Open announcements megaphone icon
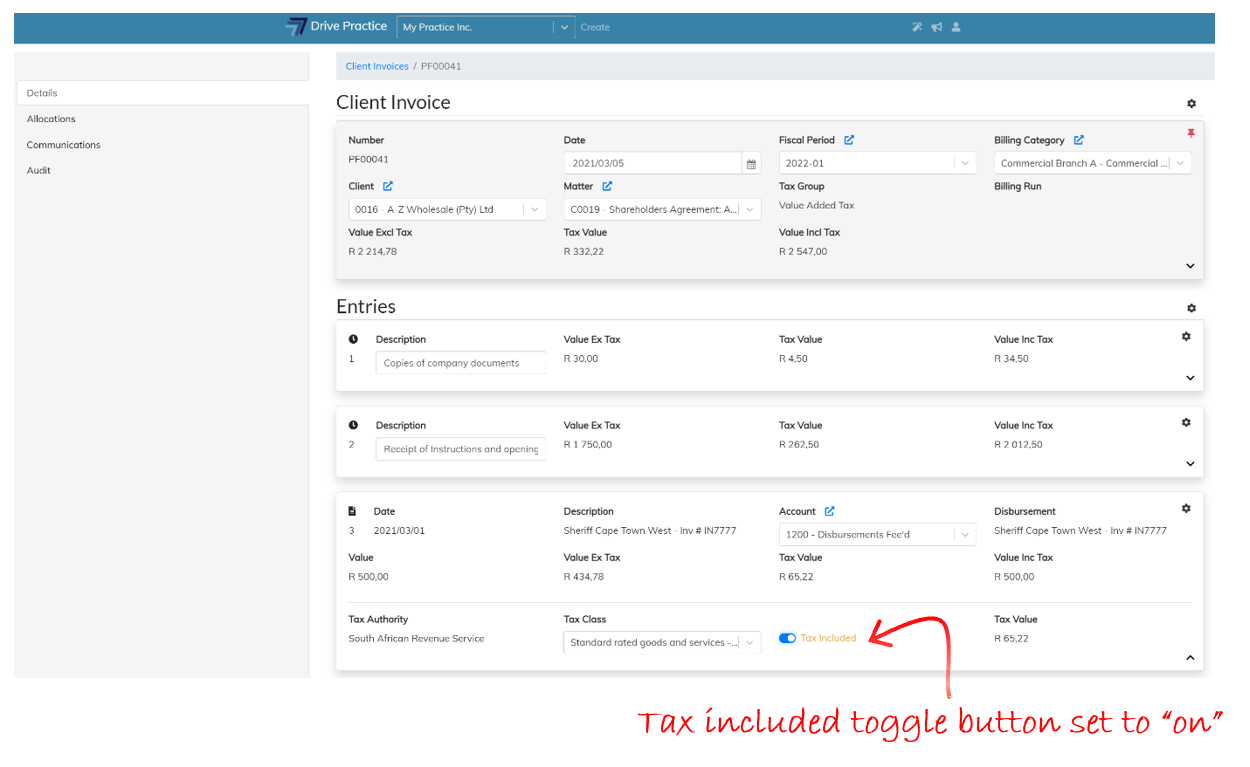 click(937, 27)
